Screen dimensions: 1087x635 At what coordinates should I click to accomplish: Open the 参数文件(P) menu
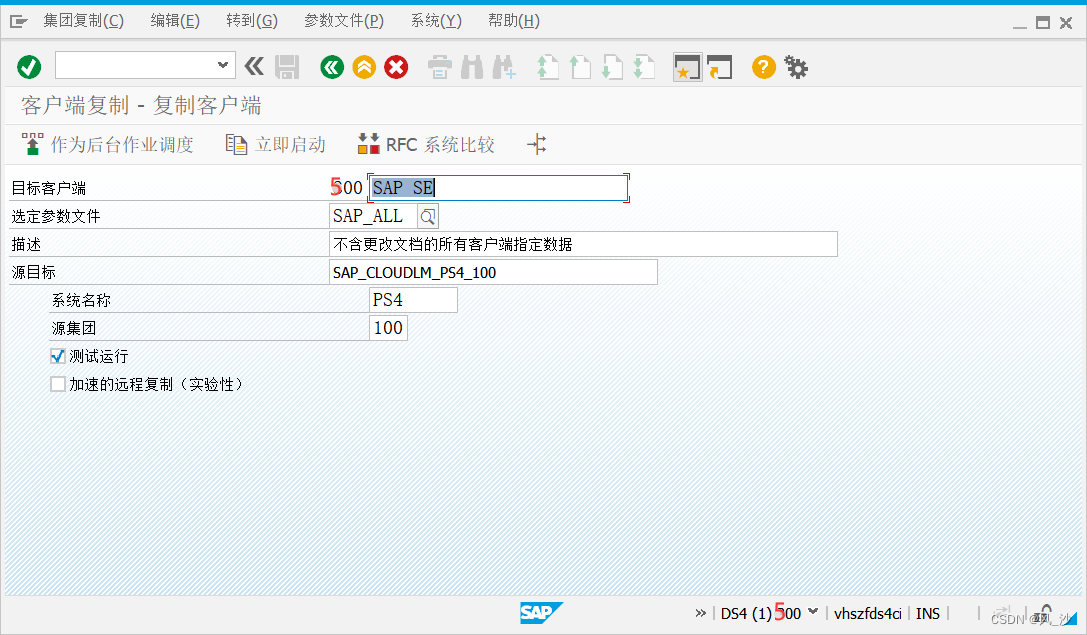click(x=344, y=21)
